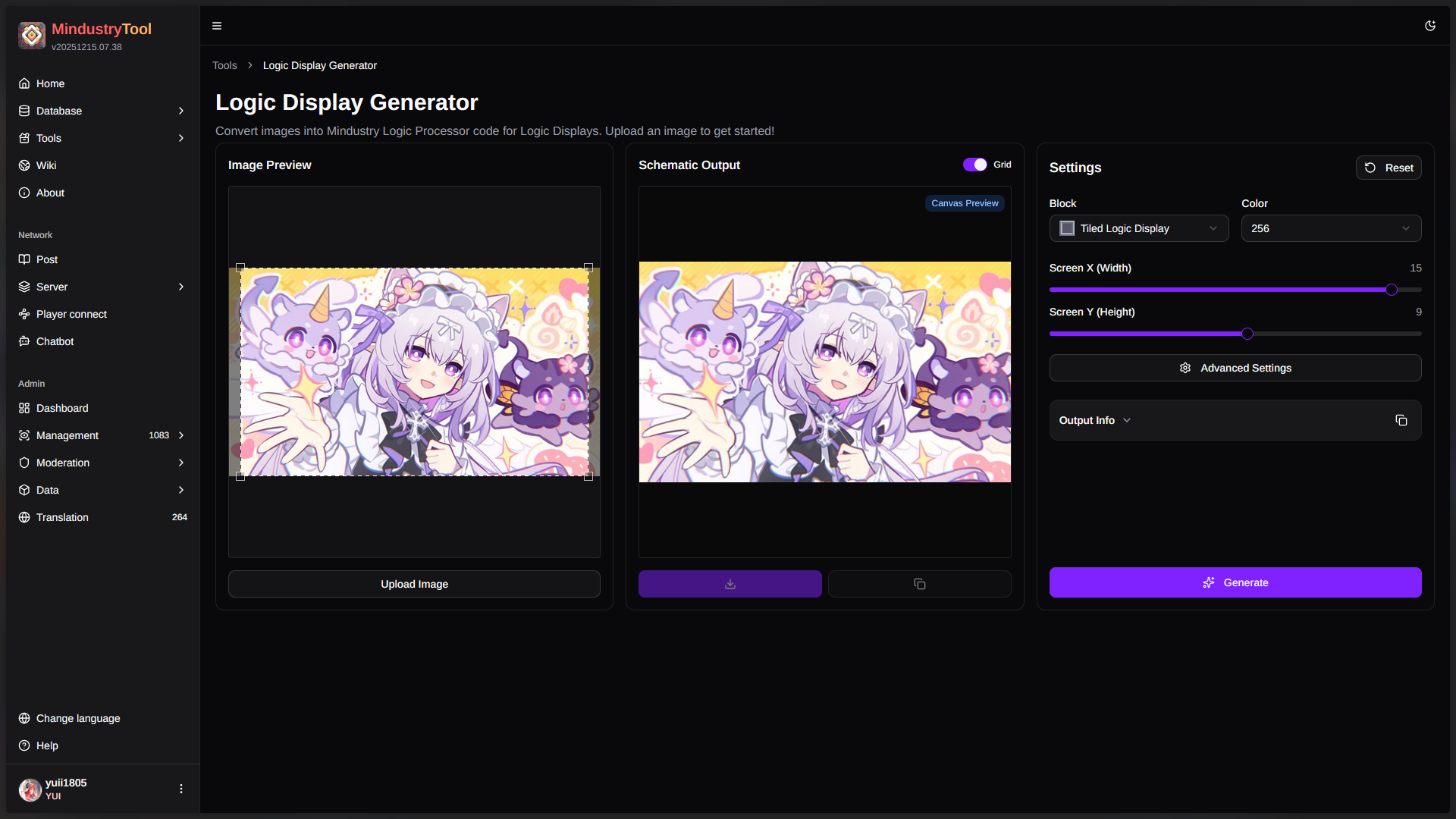Click the Upload Image button
The width and height of the screenshot is (1456, 819).
point(414,584)
